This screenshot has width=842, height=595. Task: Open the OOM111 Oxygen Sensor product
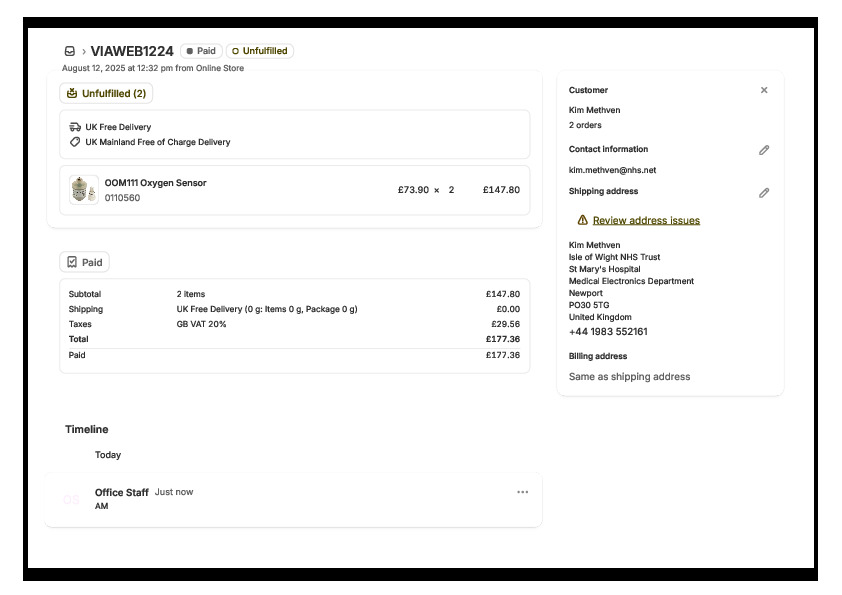click(x=155, y=183)
